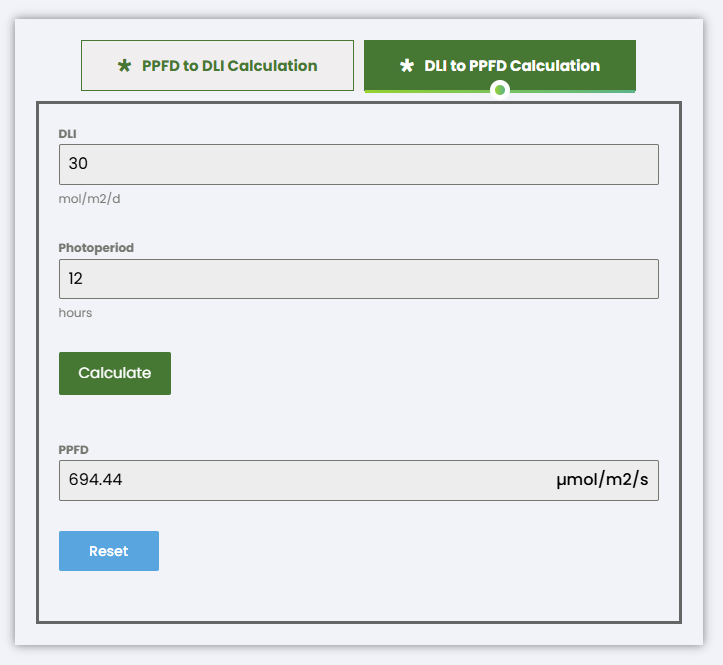Click the µmol/m2/s unit text
The width and height of the screenshot is (723, 665).
tap(601, 480)
